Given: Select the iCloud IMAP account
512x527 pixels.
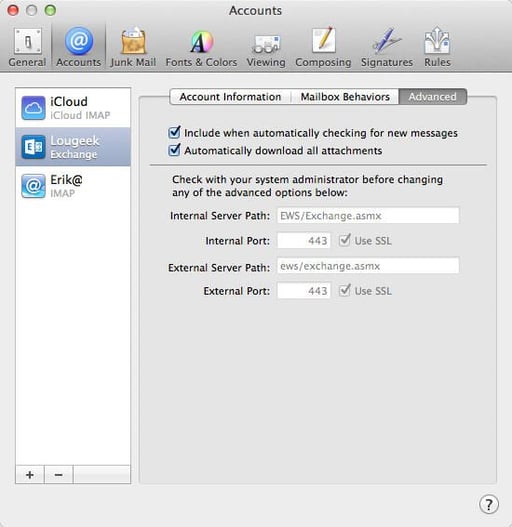Looking at the screenshot, I should (x=73, y=108).
